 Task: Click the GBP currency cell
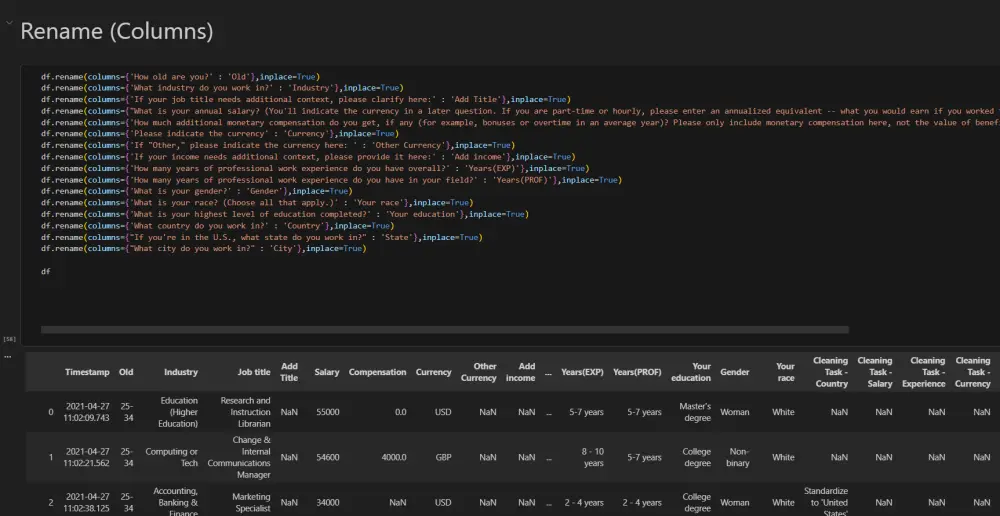(x=443, y=457)
